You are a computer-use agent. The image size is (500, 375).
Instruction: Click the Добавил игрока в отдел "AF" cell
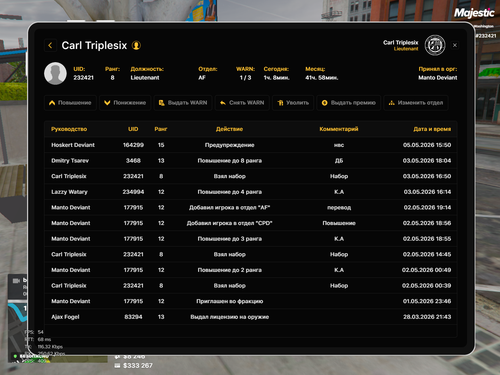click(x=229, y=208)
